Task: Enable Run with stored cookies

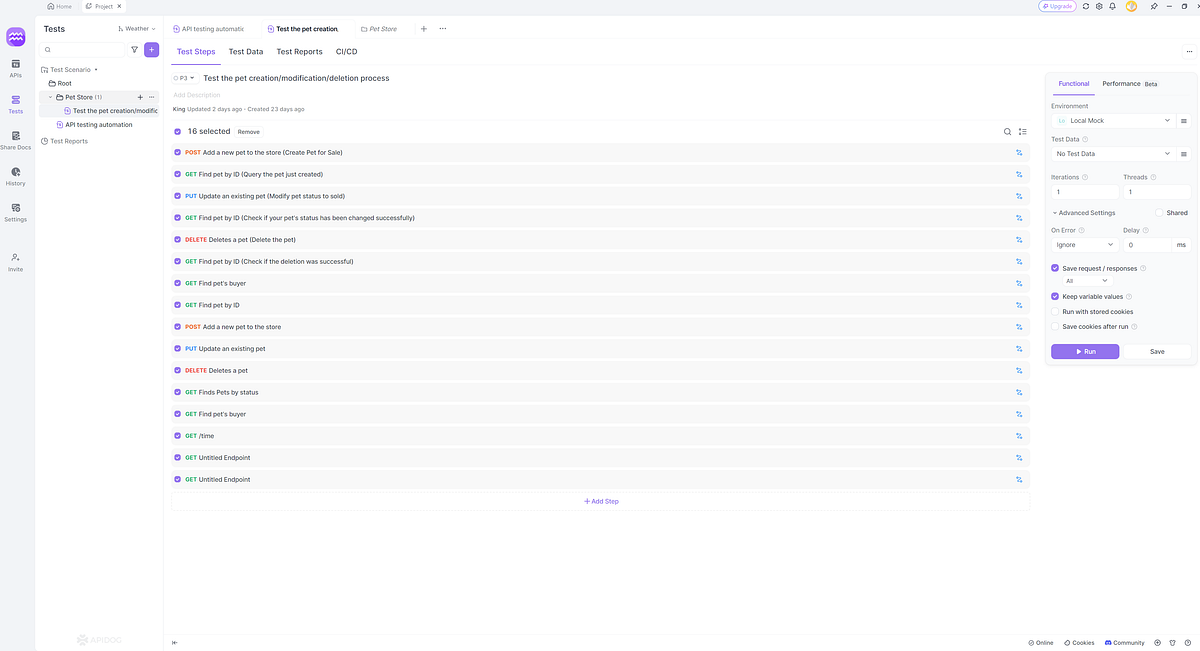Action: click(x=1055, y=311)
